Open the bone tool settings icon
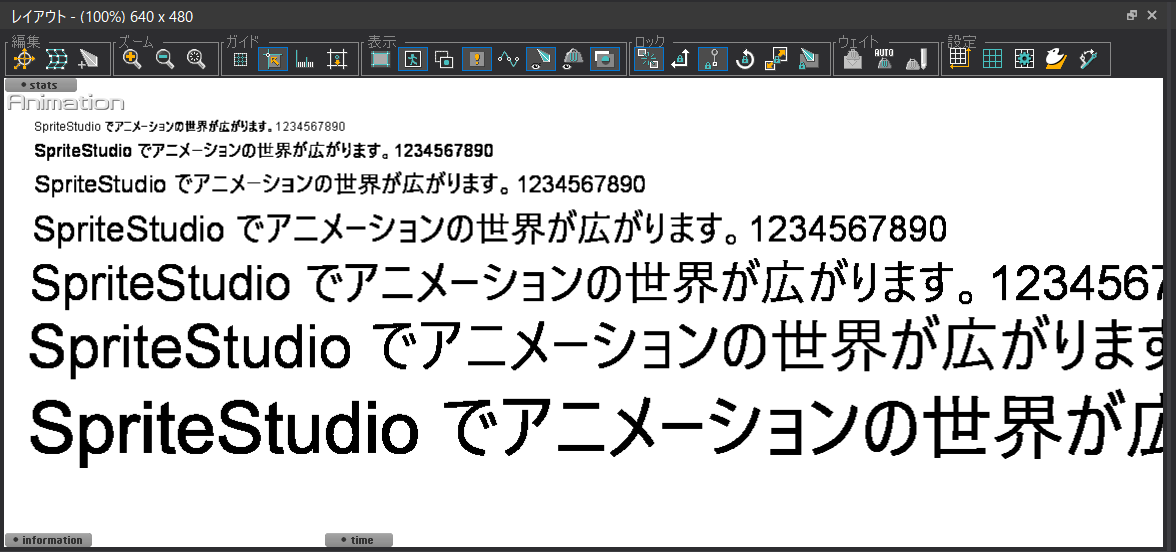The height and width of the screenshot is (552, 1176). [1088, 58]
